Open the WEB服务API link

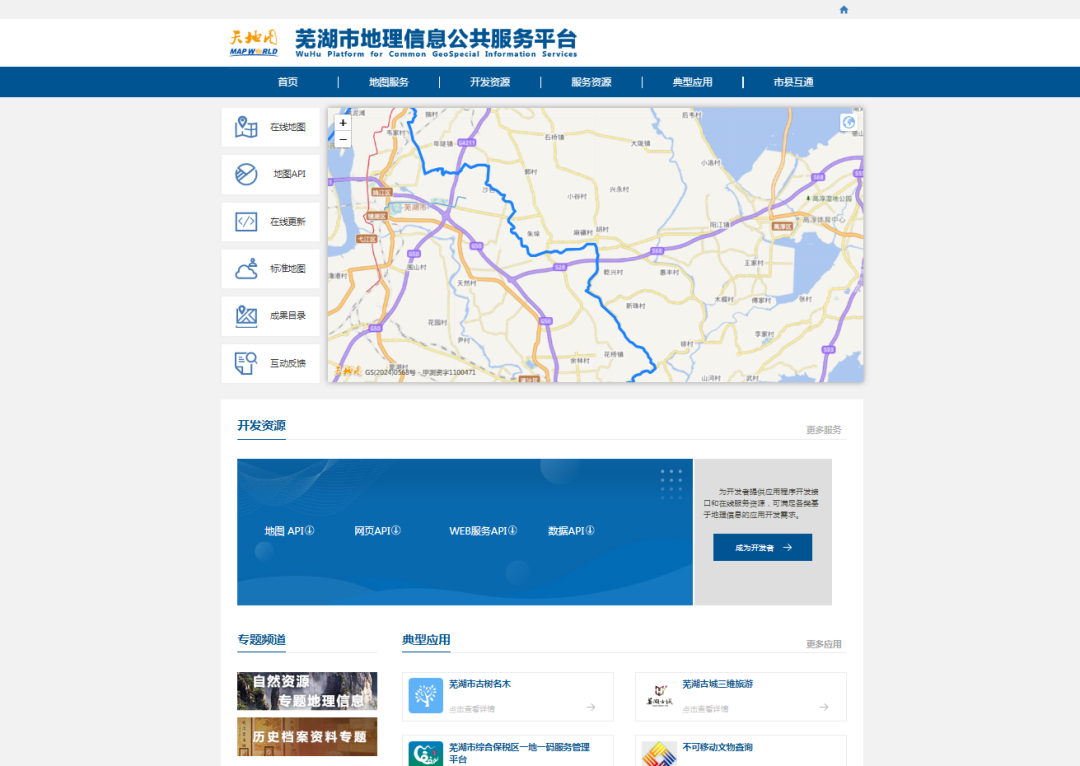pos(483,531)
